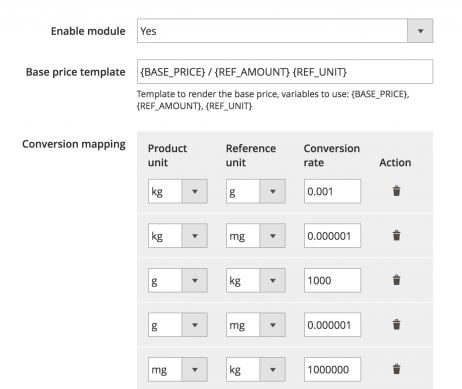The image size is (462, 389).
Task: Click the Base price template field
Action: click(285, 72)
